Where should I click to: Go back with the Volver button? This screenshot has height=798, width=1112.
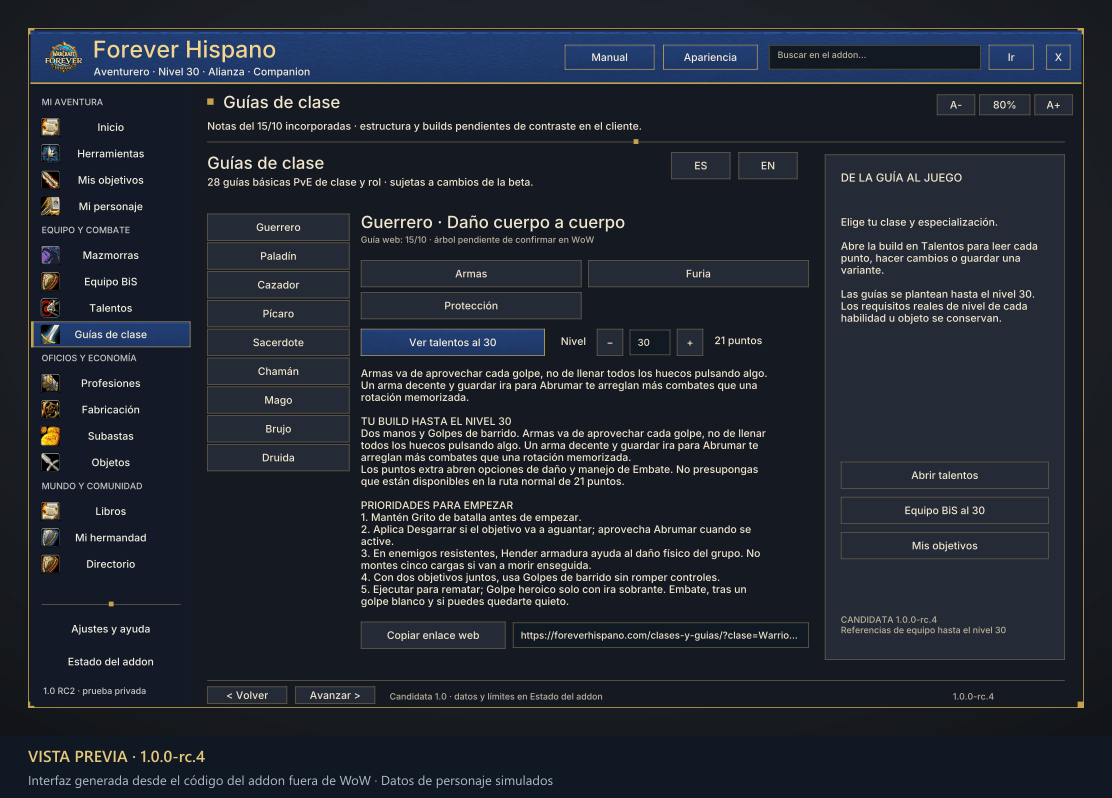247,695
